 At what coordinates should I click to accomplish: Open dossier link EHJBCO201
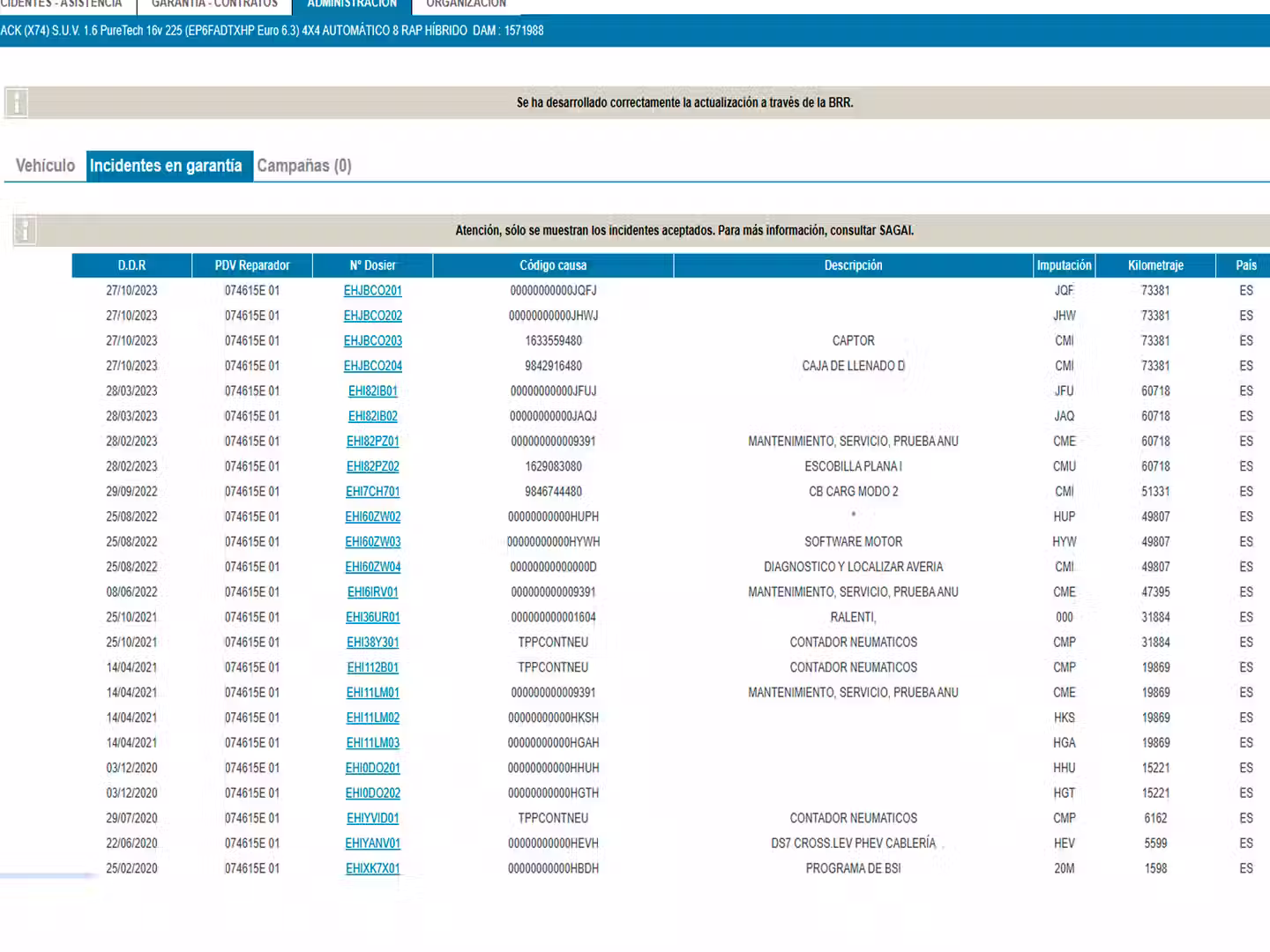coord(373,291)
